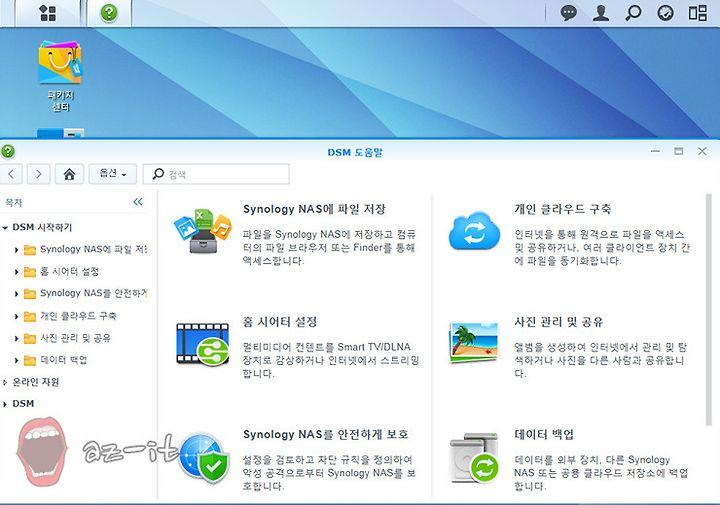720x505 pixels.
Task: Expand the 홈 시어터 설정 tree arrow
Action: [x=16, y=272]
